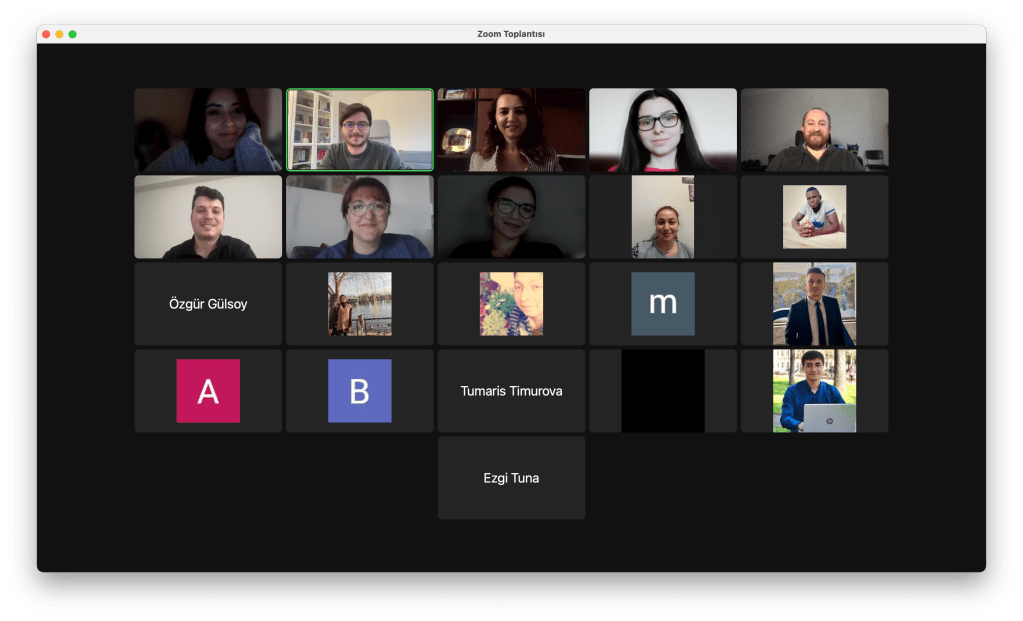Minimize the meeting with the yellow button
Image resolution: width=1023 pixels, height=621 pixels.
tap(59, 34)
